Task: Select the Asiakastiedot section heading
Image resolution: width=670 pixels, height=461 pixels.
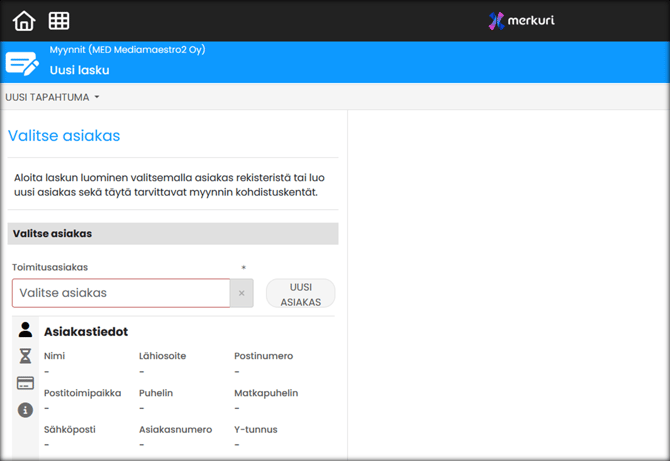Action: (86, 331)
